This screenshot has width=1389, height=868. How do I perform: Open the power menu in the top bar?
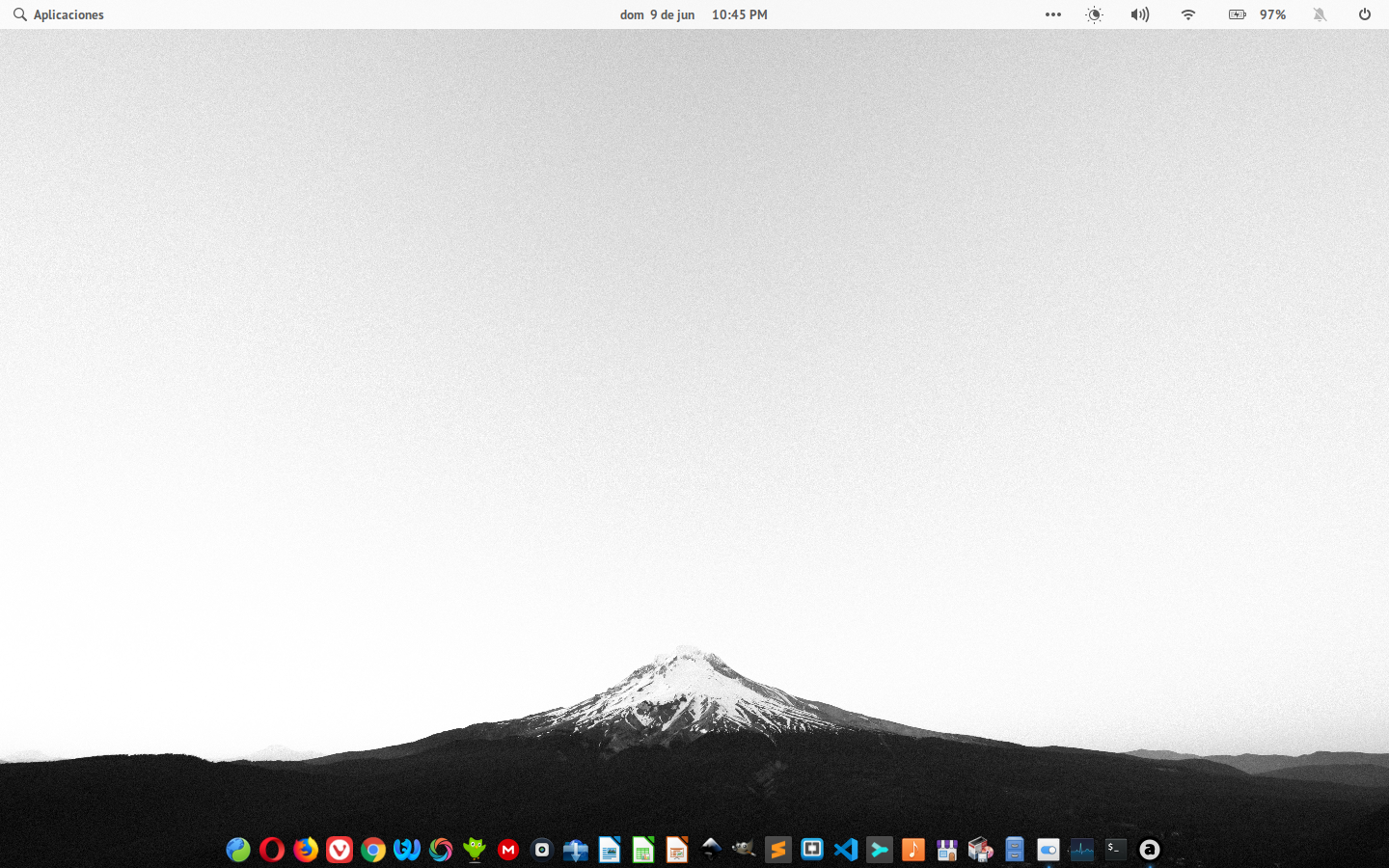pos(1364,14)
